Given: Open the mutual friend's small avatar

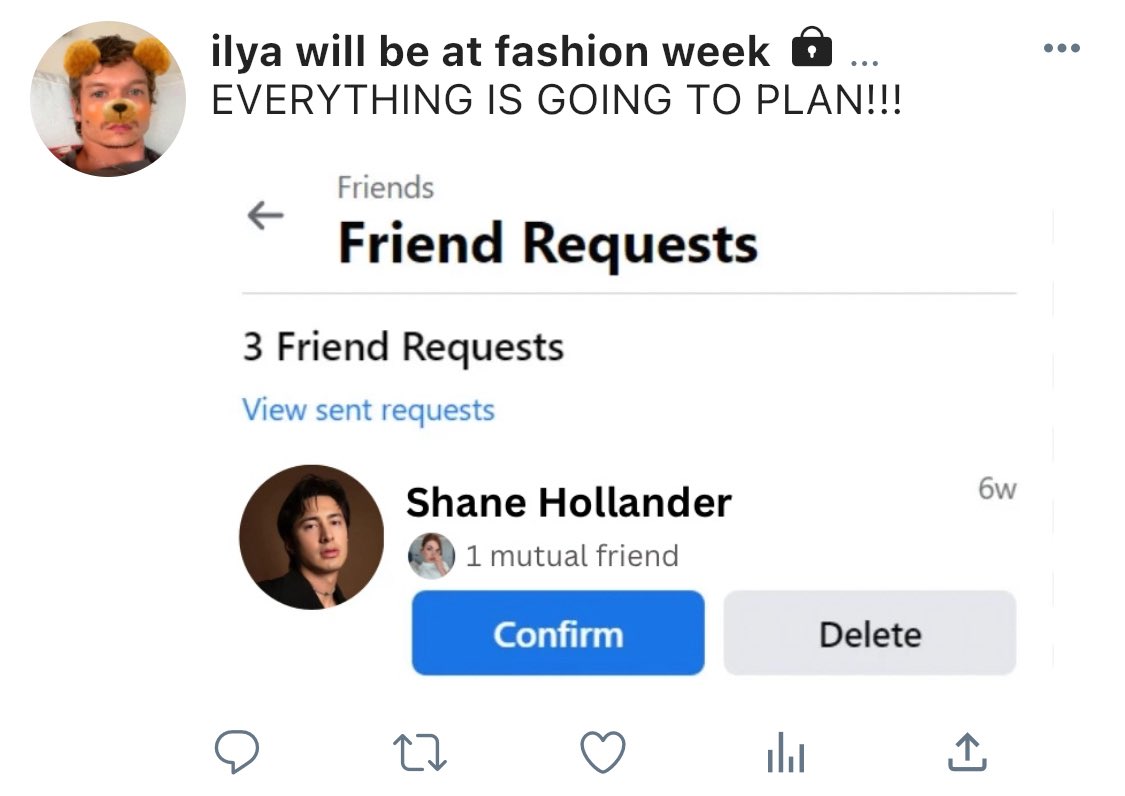Looking at the screenshot, I should pyautogui.click(x=431, y=556).
